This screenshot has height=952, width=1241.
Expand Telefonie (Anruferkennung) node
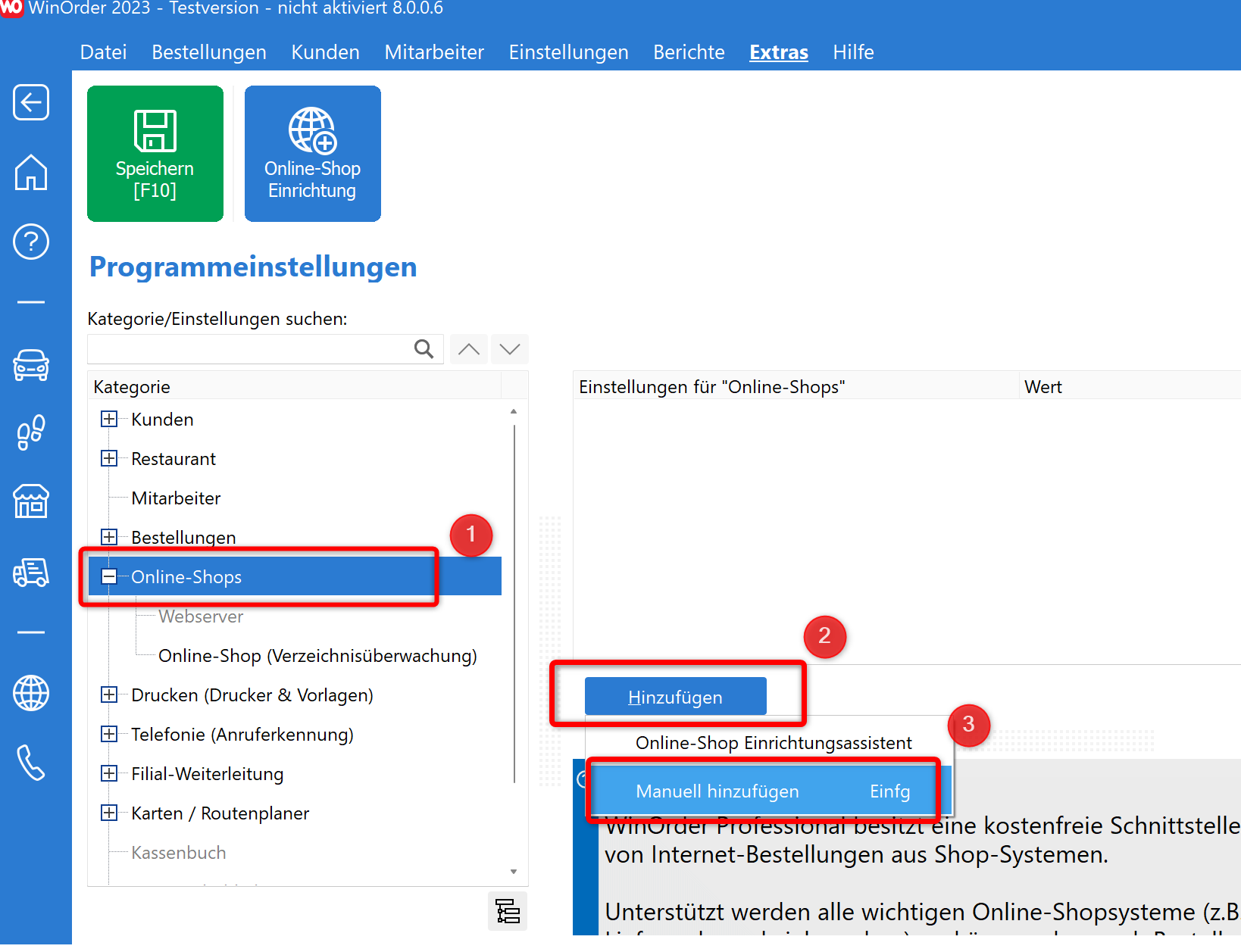click(109, 735)
